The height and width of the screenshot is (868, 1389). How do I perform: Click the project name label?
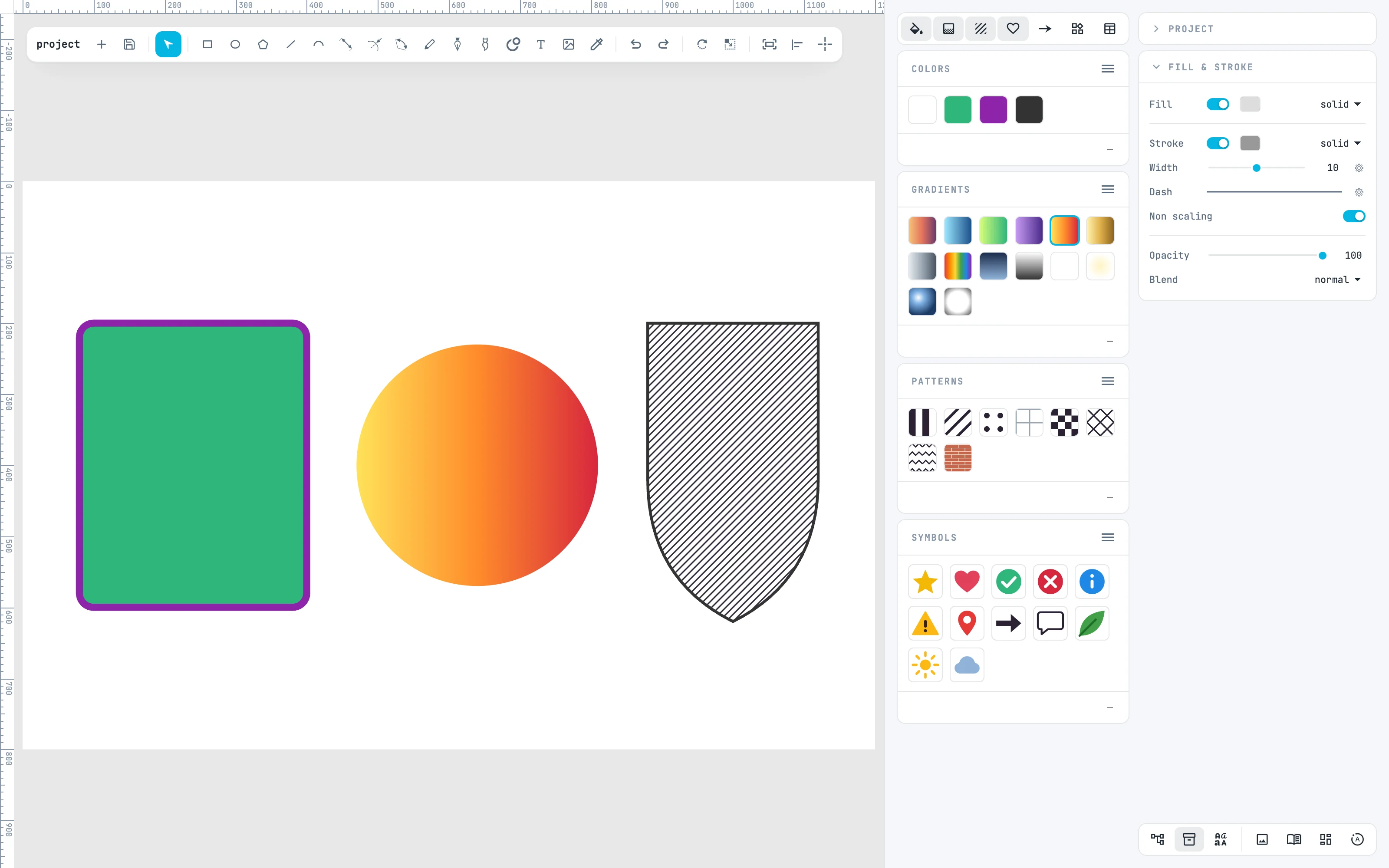[58, 44]
